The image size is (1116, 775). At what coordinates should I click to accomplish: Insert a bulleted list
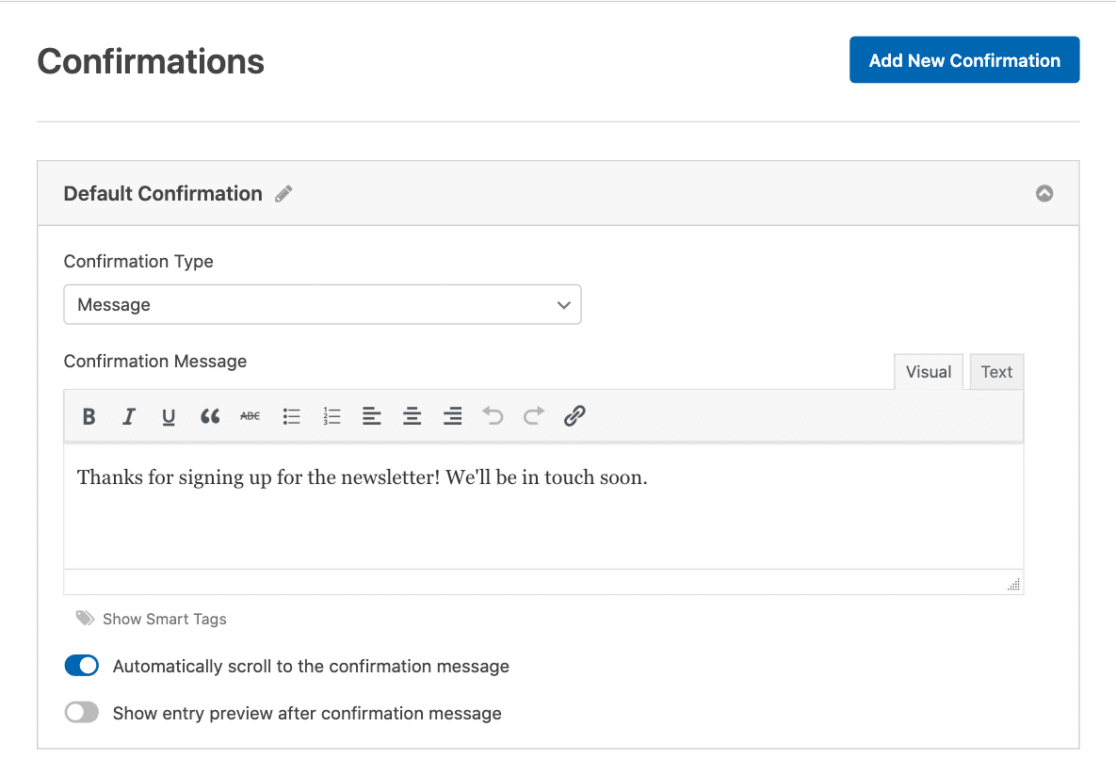291,416
